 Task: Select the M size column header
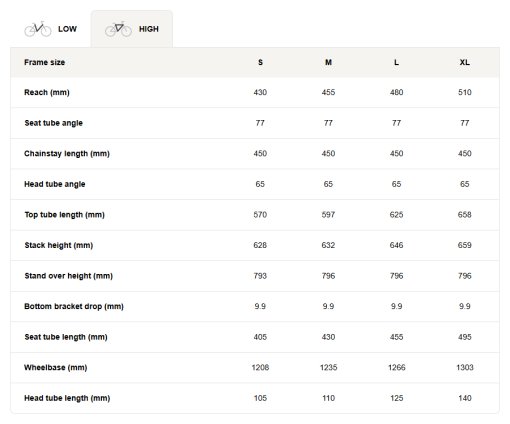328,62
